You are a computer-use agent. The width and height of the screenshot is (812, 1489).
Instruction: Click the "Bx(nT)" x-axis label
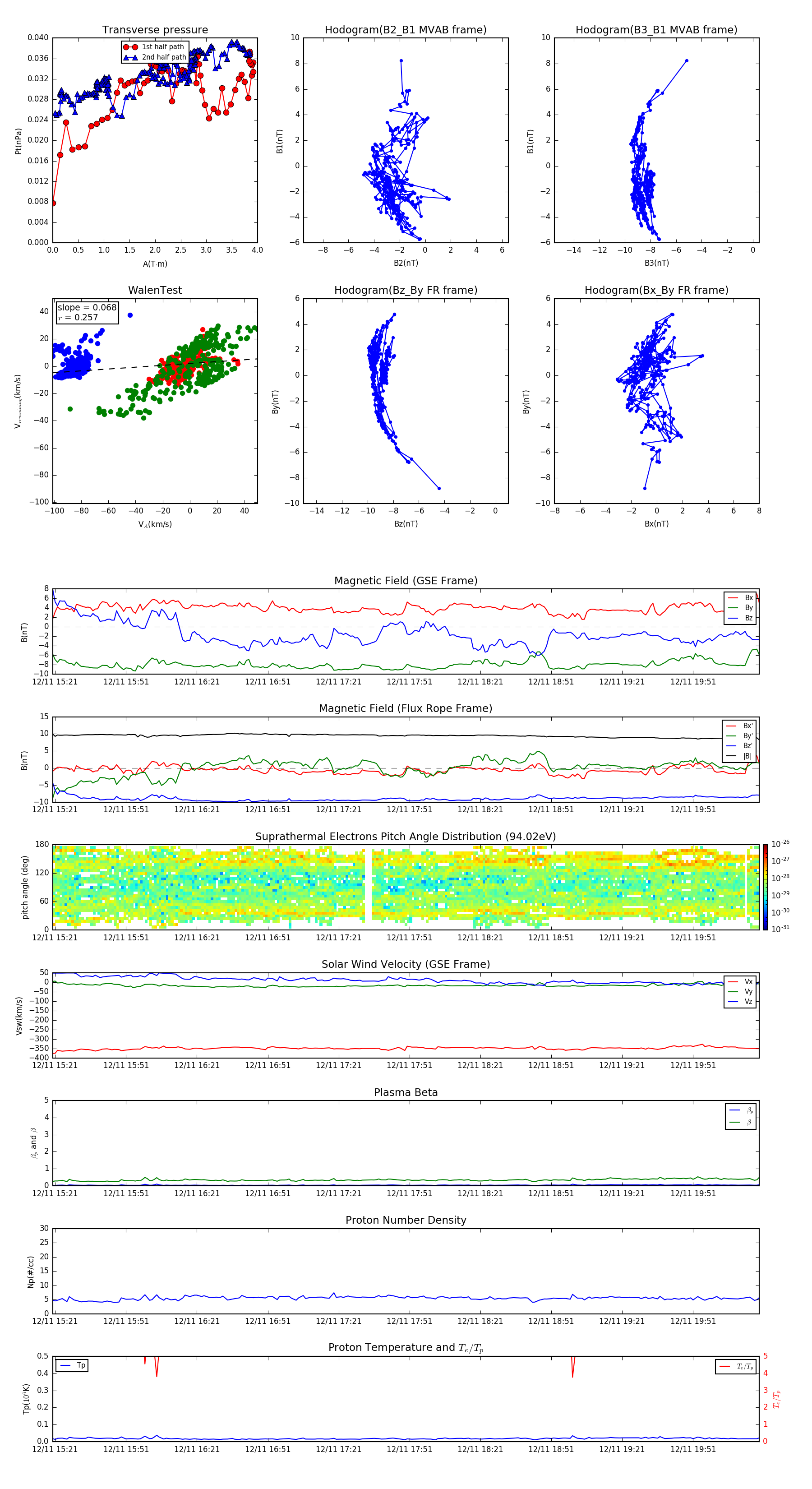[x=656, y=524]
